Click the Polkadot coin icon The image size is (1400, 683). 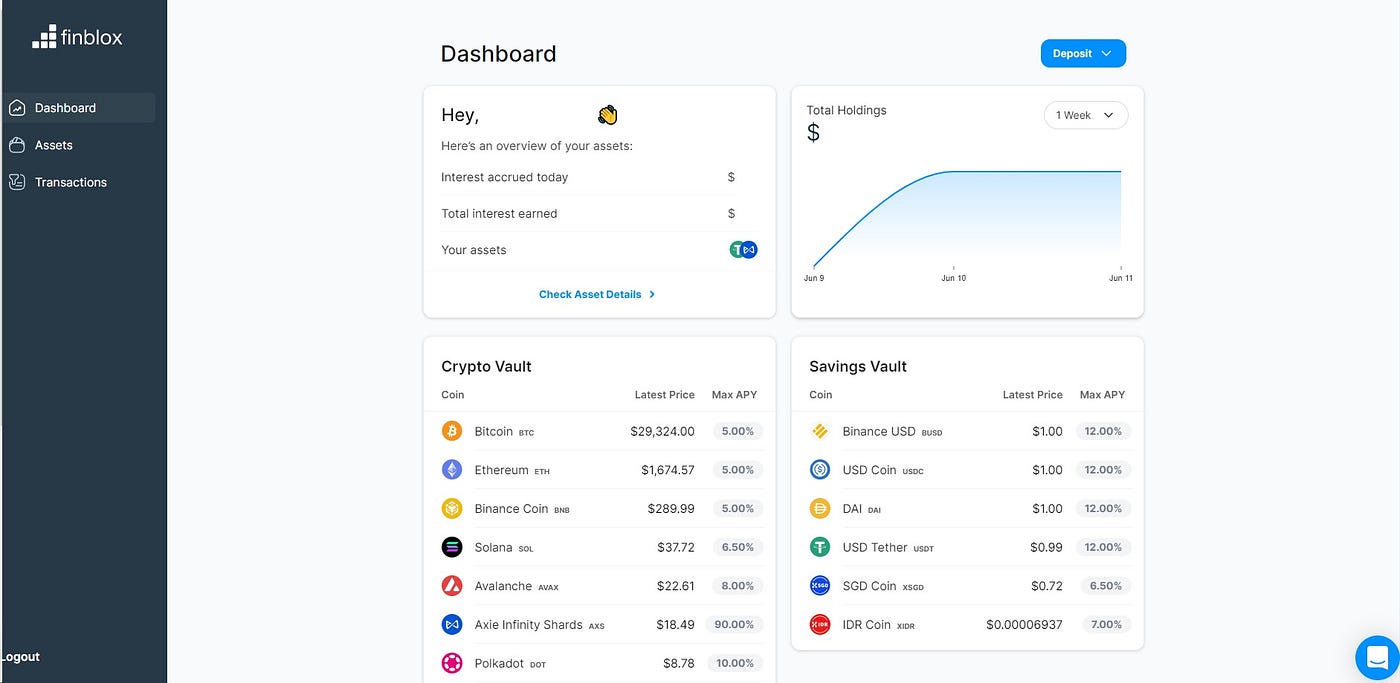click(x=452, y=663)
